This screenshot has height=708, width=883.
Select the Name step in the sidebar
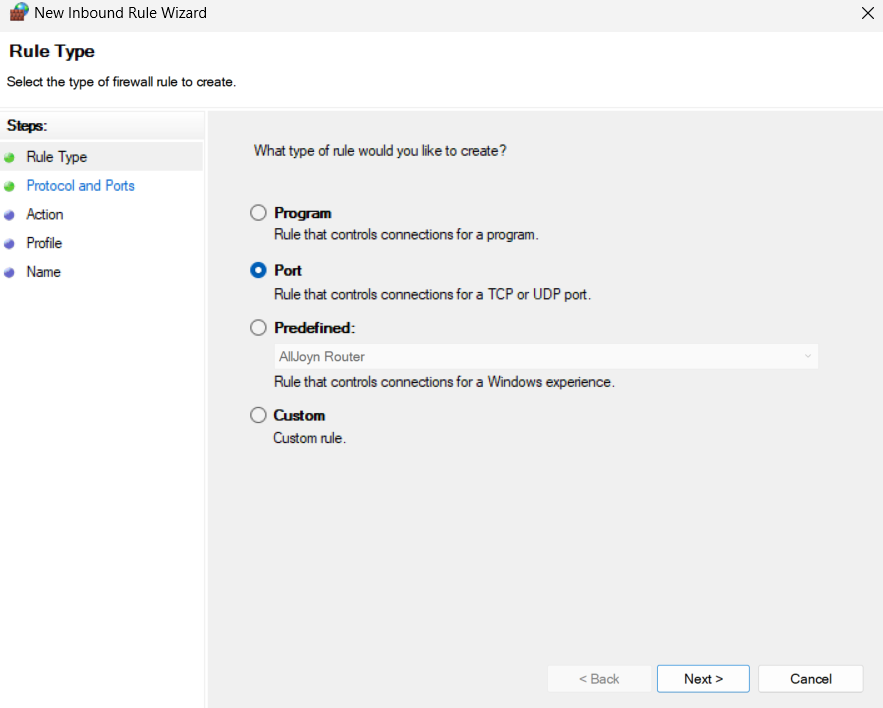[43, 272]
